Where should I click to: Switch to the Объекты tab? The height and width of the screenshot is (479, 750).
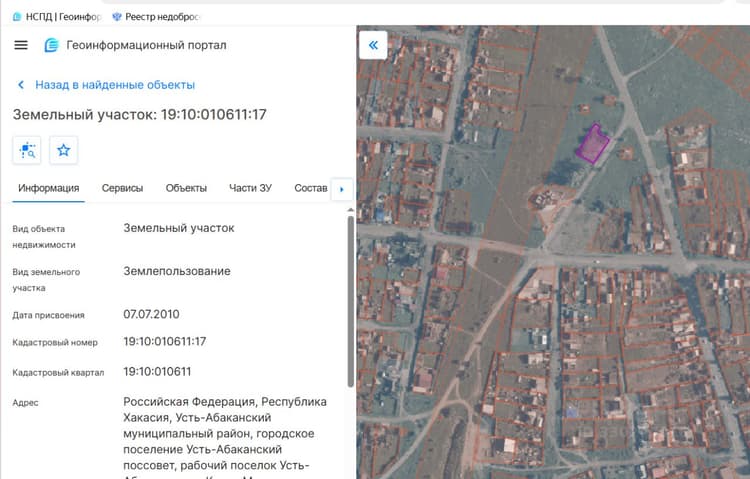[x=186, y=188]
